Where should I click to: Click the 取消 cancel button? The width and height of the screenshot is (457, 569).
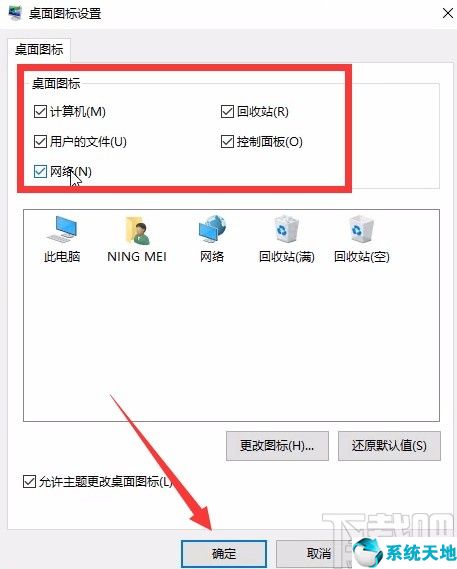coord(314,554)
